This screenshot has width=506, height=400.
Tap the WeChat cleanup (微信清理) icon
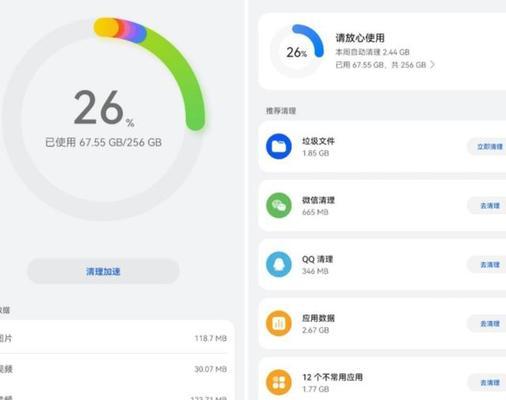click(x=279, y=205)
